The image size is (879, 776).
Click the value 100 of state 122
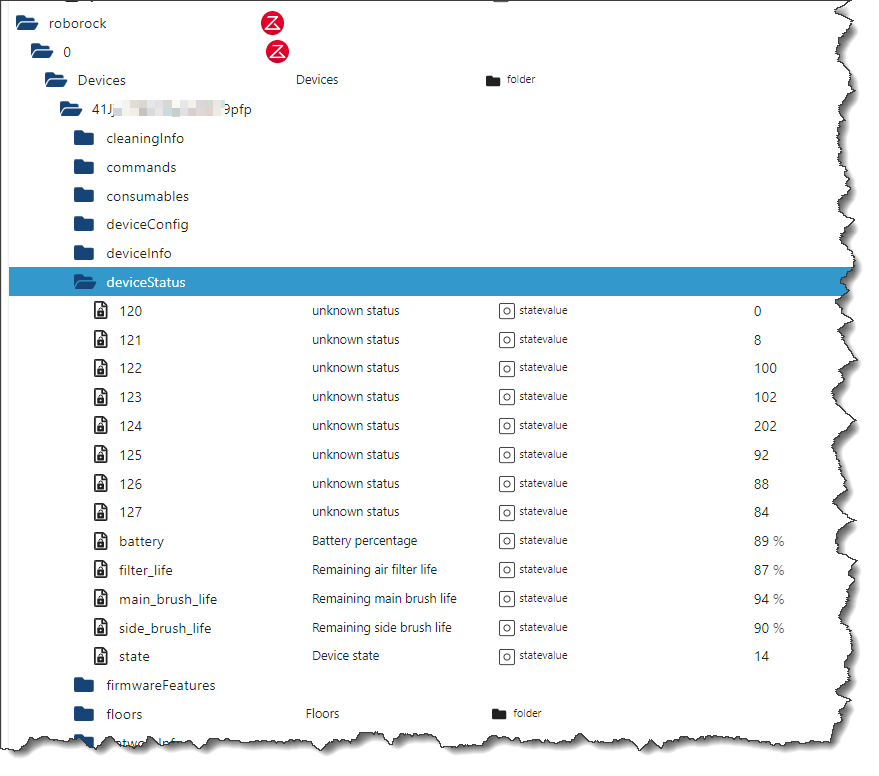tap(765, 368)
